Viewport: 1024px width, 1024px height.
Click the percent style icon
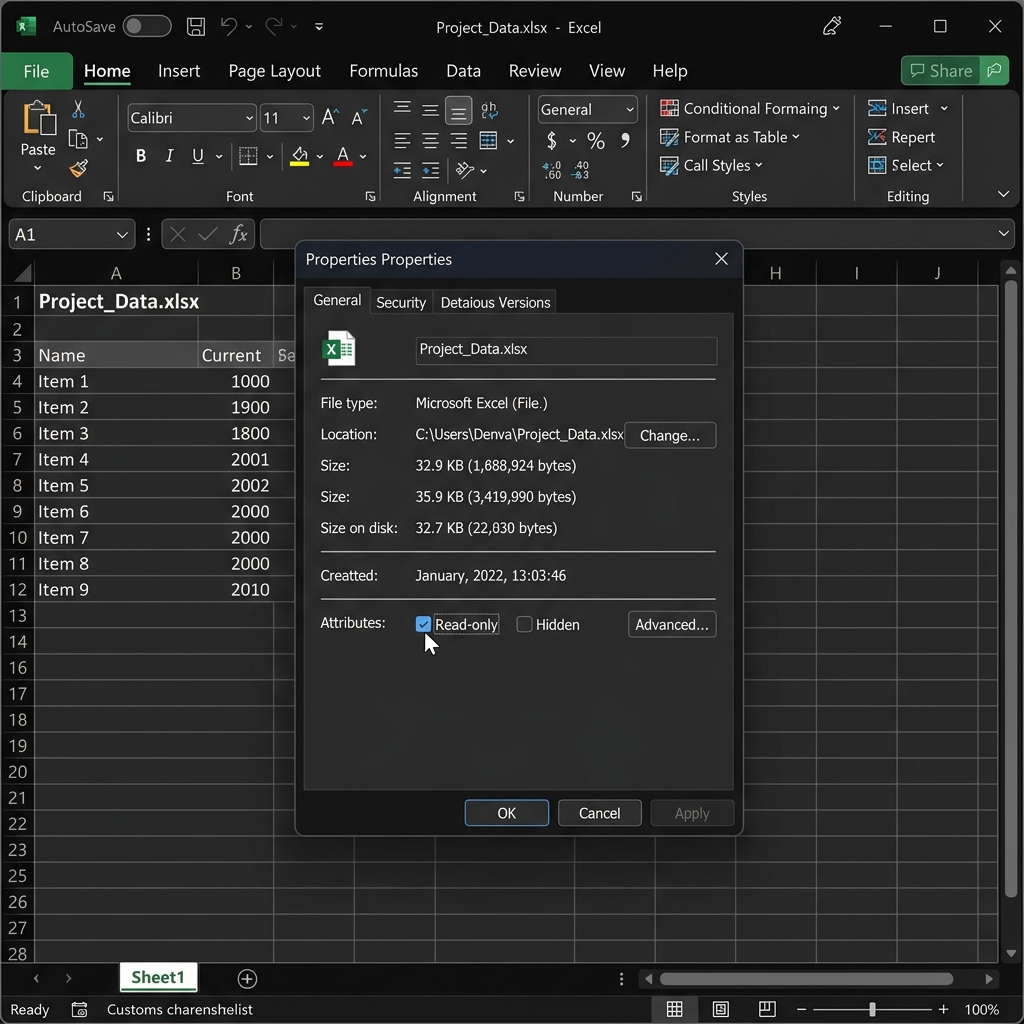click(596, 140)
